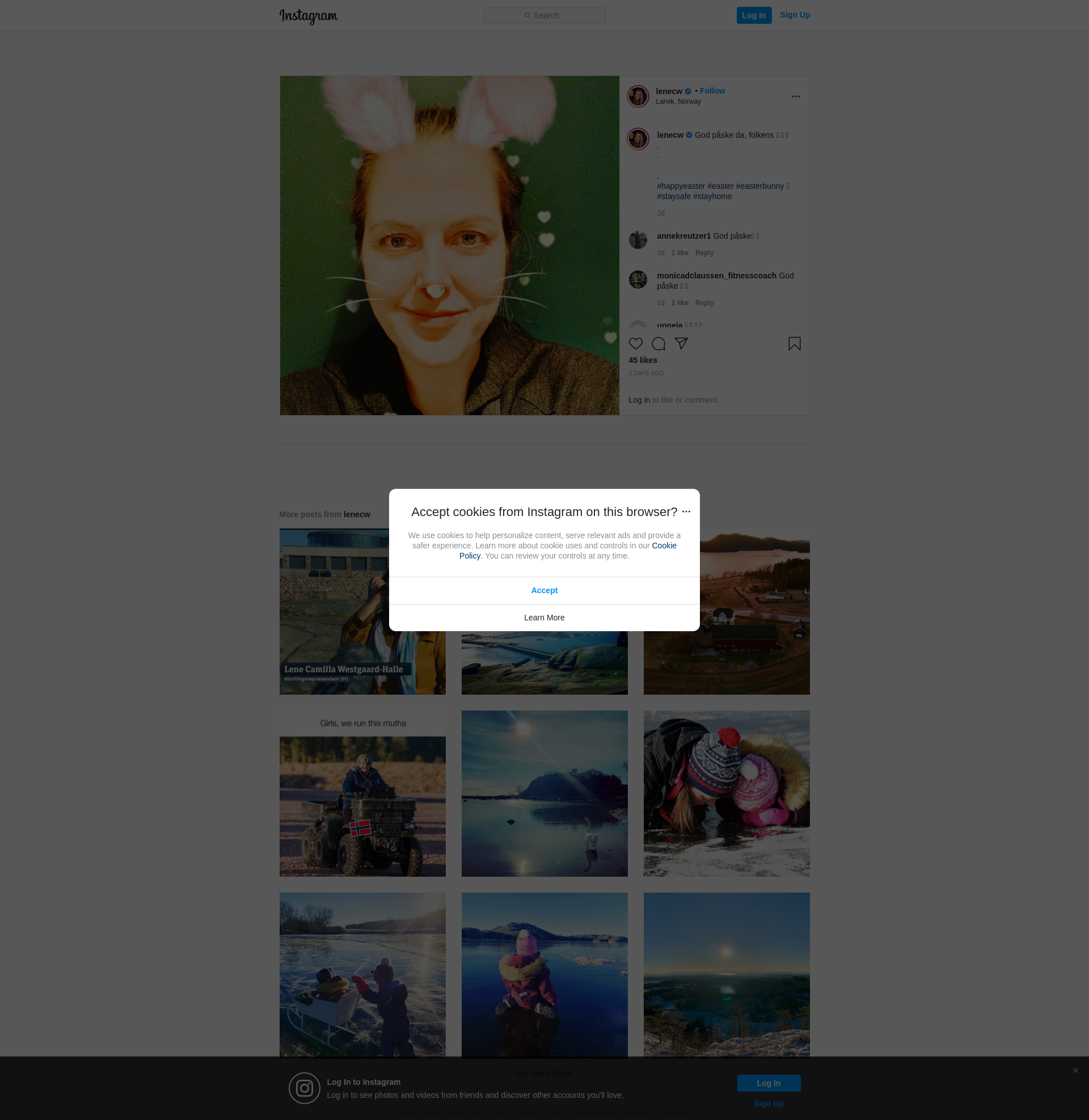Toggle the bookmark save icon
Viewport: 1089px width, 1120px height.
click(x=794, y=344)
